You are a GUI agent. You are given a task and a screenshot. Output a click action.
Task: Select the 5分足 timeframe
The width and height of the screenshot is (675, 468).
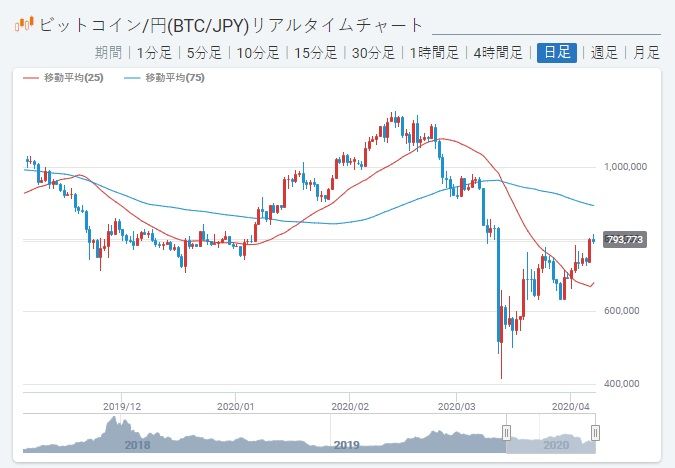pos(206,53)
